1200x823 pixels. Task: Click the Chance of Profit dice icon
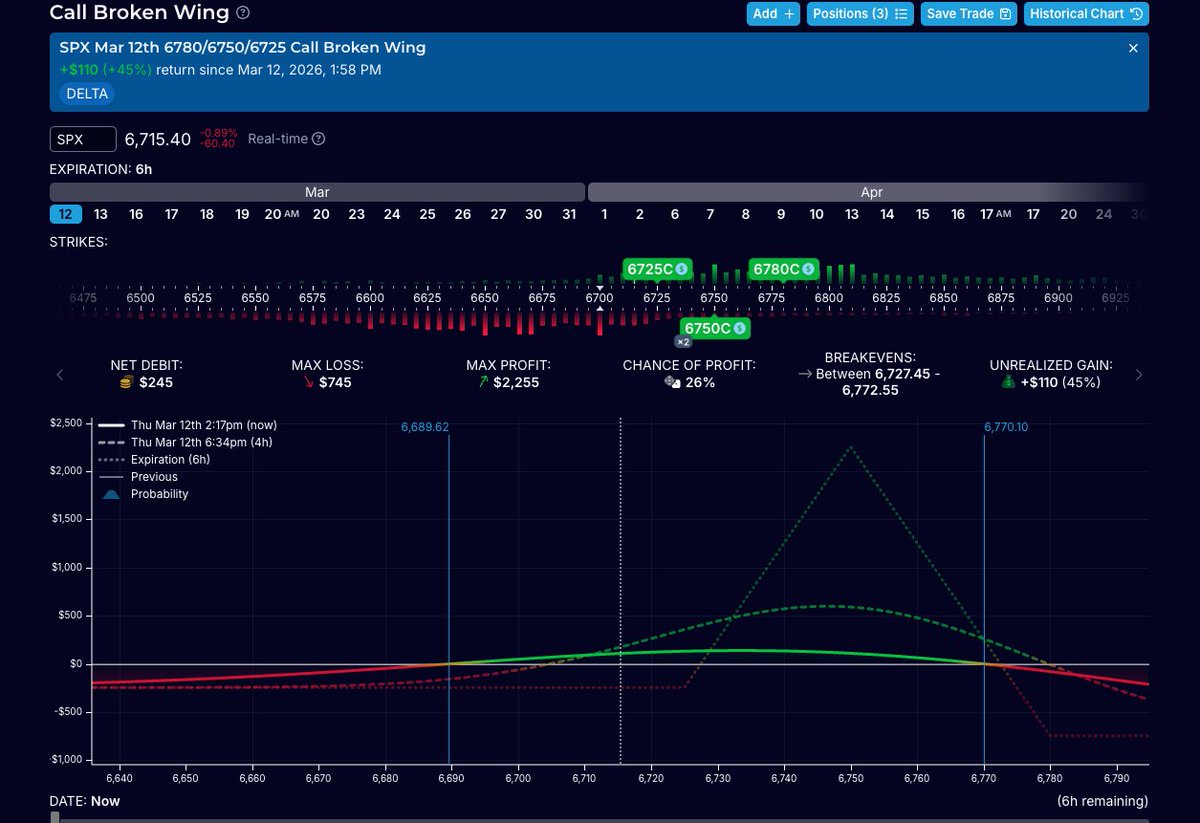[x=672, y=382]
